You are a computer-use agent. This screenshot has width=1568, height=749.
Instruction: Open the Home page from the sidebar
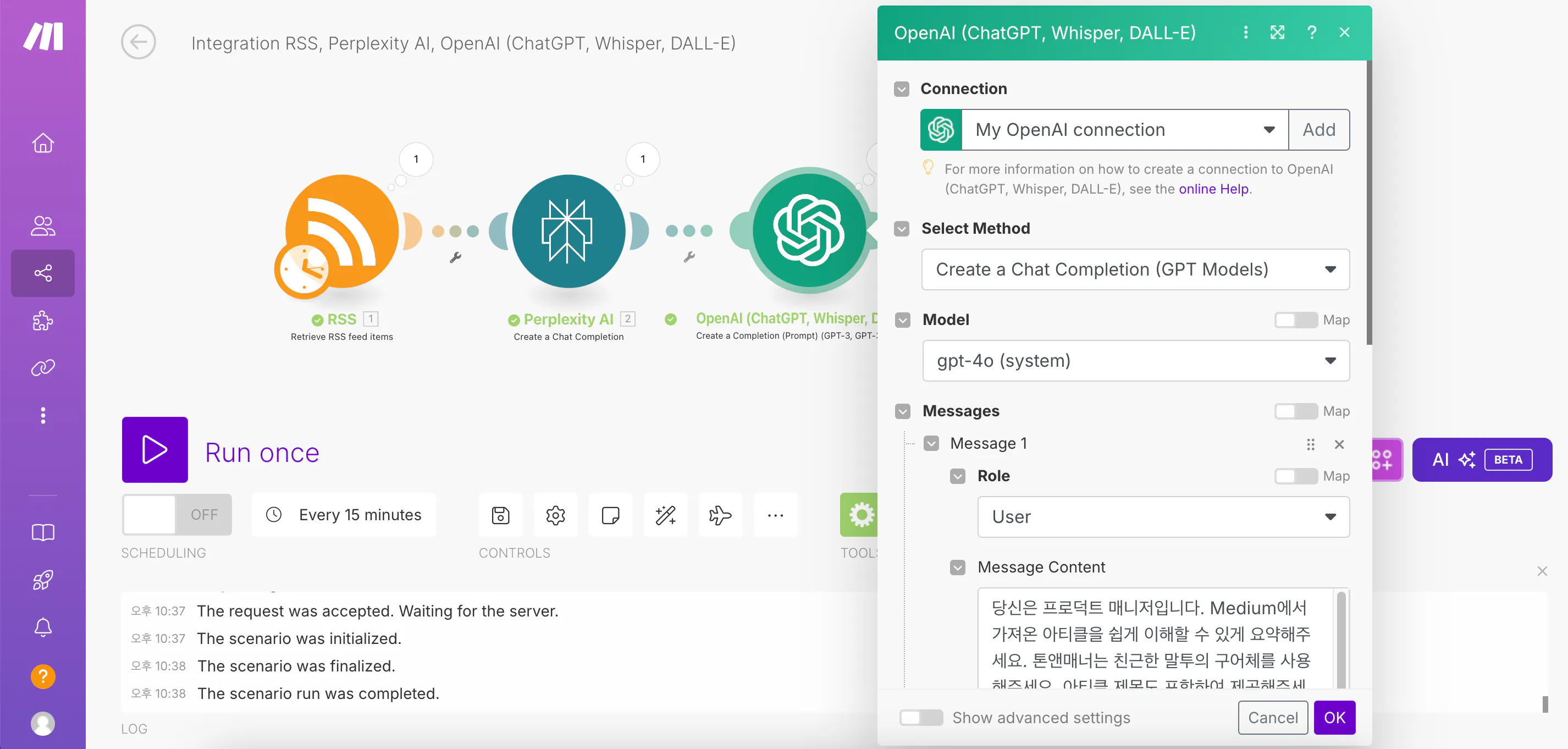43,143
